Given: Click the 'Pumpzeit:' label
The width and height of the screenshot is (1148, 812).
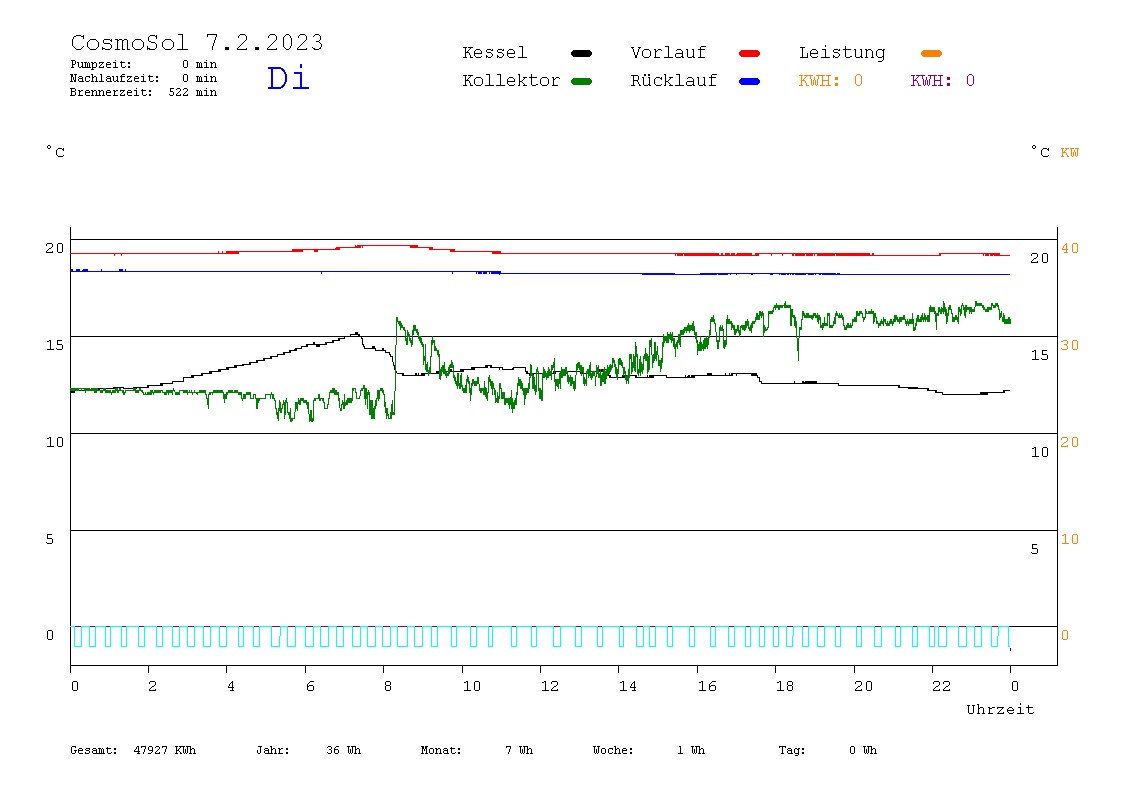Looking at the screenshot, I should pyautogui.click(x=101, y=64).
